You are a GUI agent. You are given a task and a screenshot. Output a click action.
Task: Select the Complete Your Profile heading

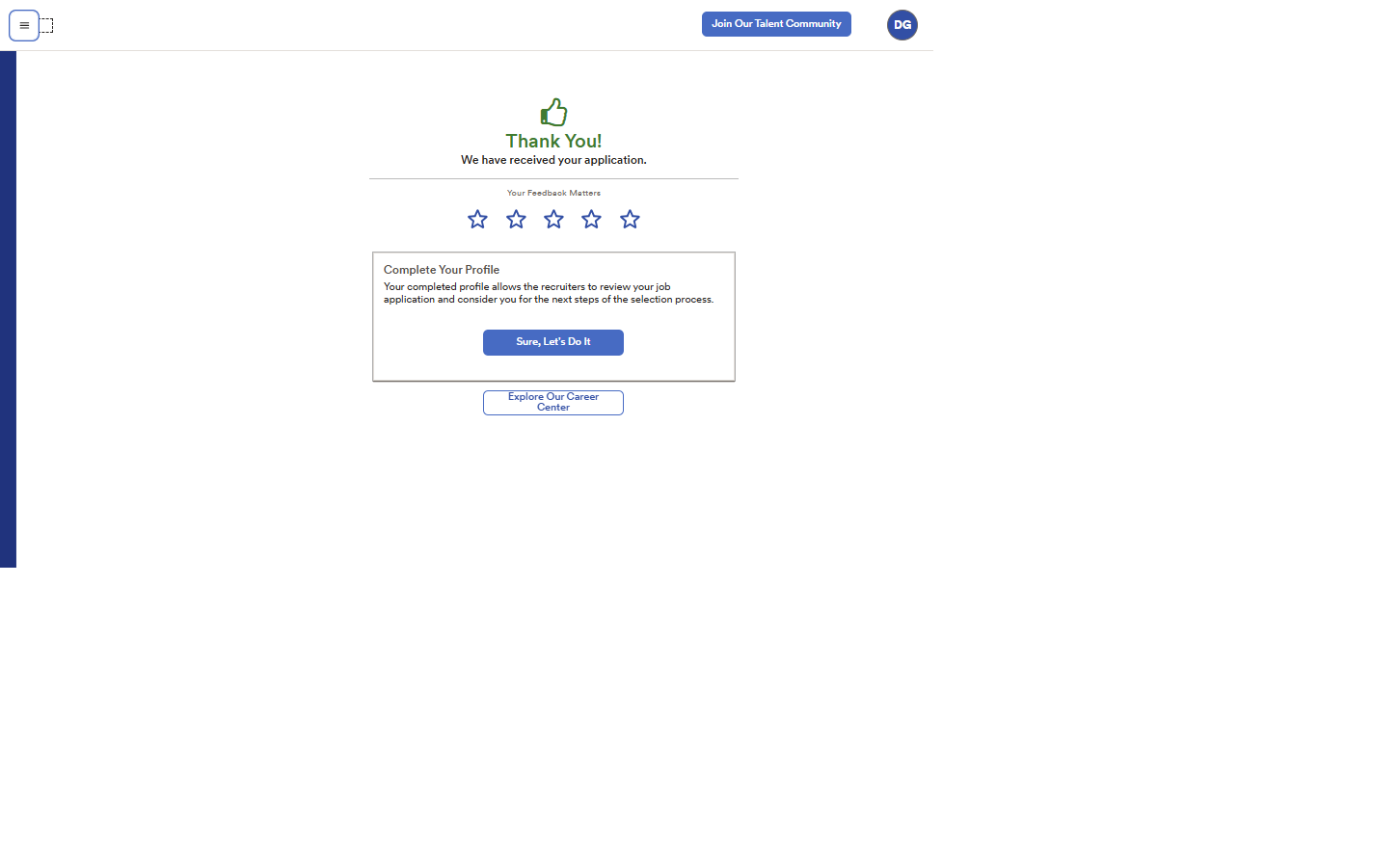pyautogui.click(x=442, y=270)
